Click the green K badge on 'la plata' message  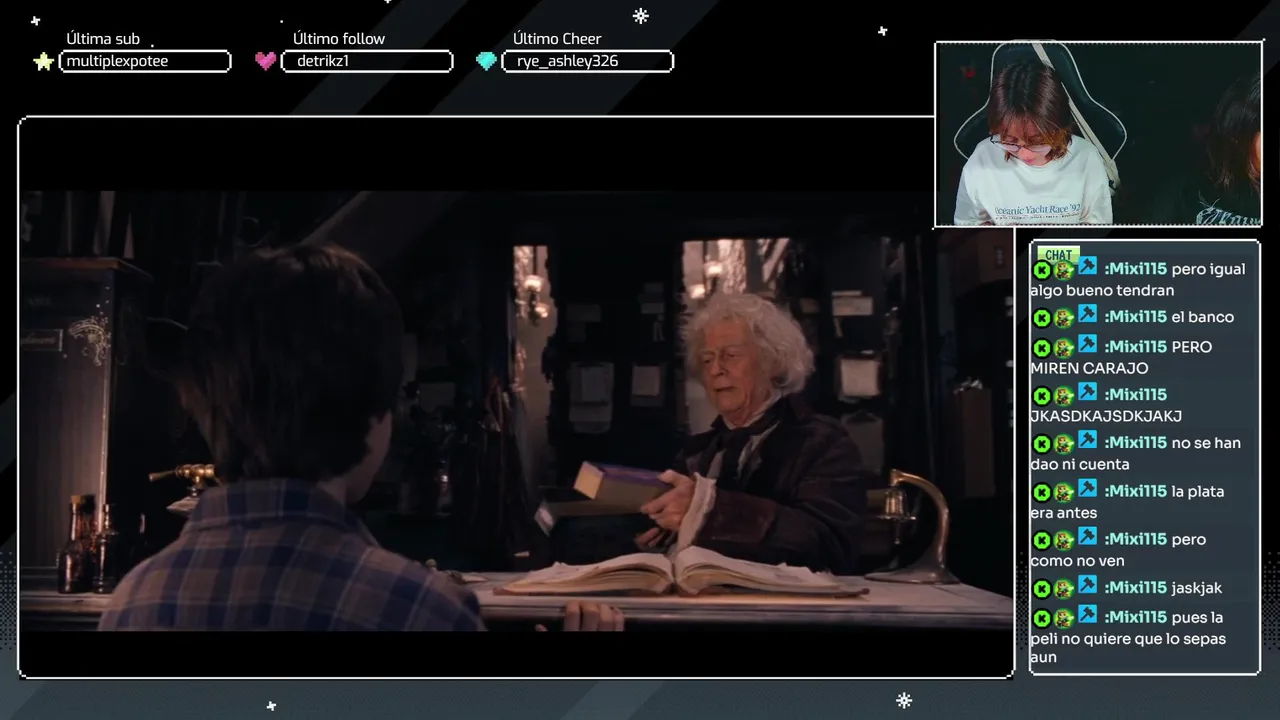(x=1041, y=493)
